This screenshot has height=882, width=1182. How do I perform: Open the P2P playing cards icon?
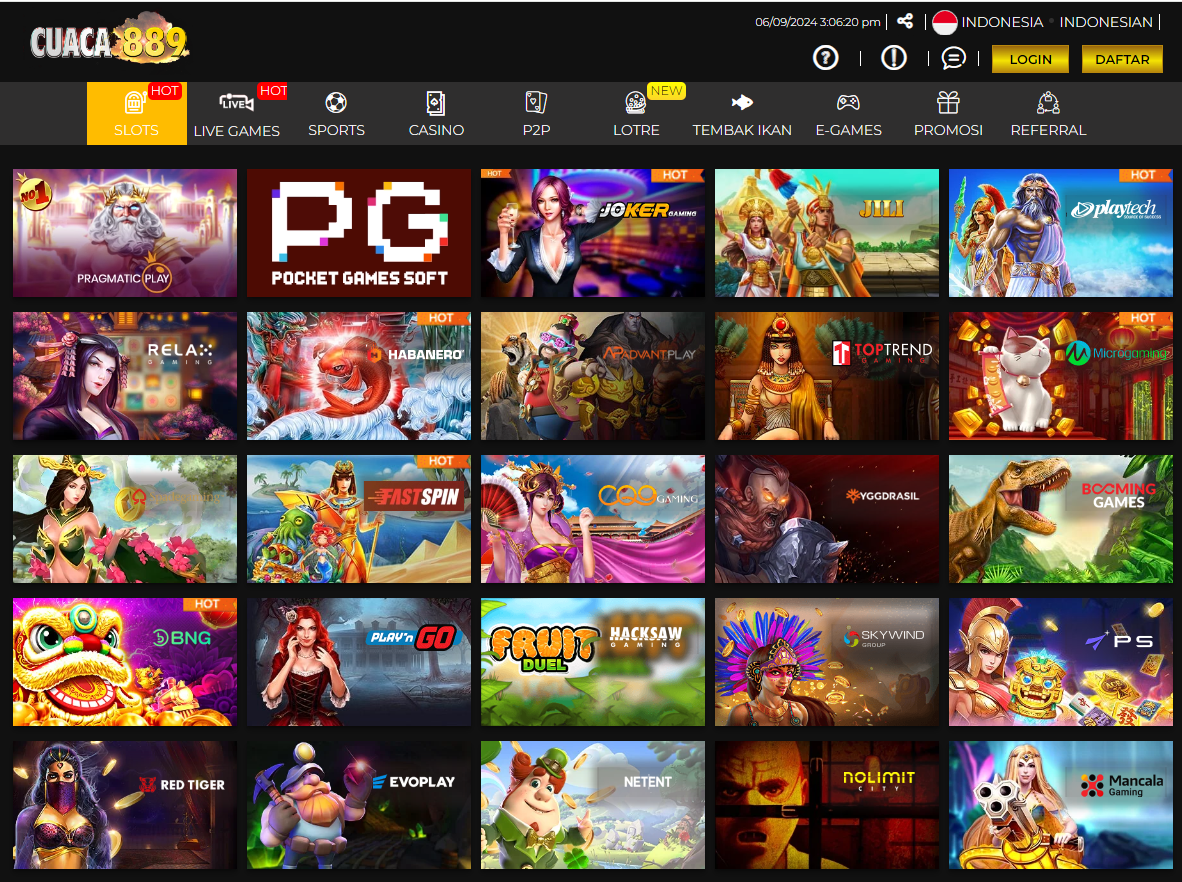tap(536, 102)
